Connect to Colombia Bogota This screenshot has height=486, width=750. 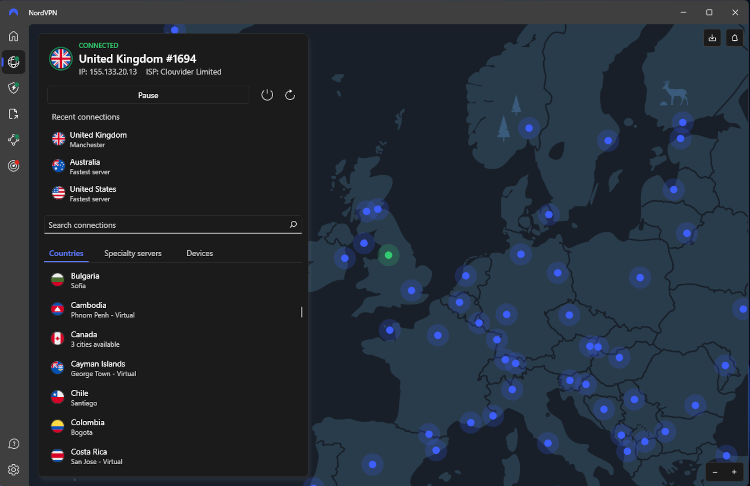coord(172,427)
